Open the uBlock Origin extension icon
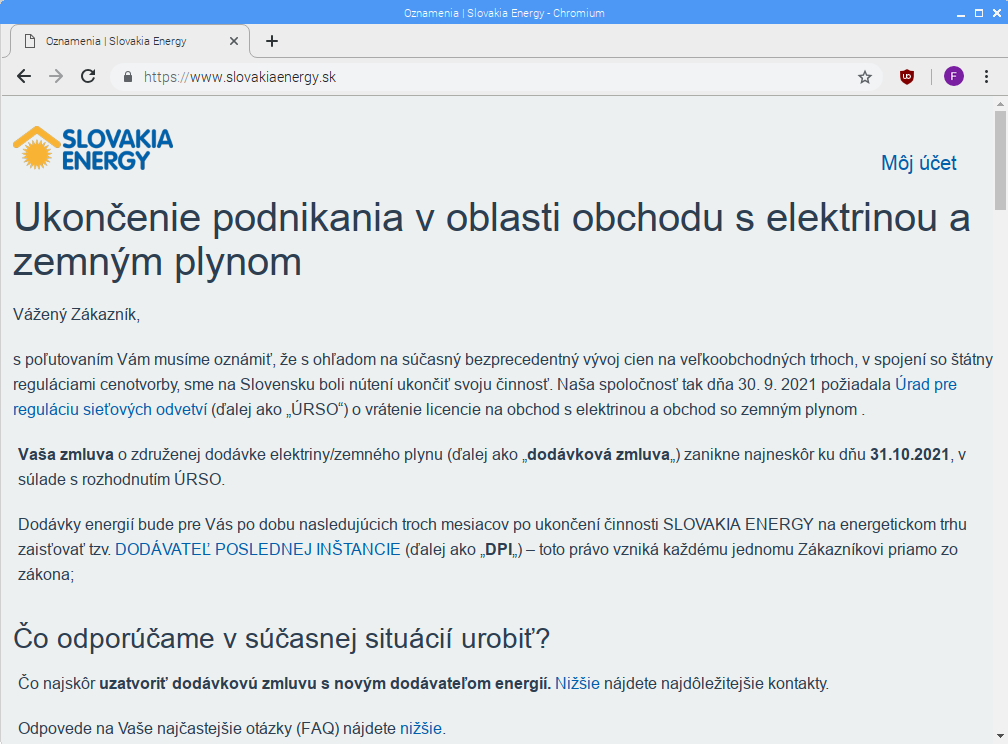Screen dimensions: 1008x744 [x=906, y=77]
